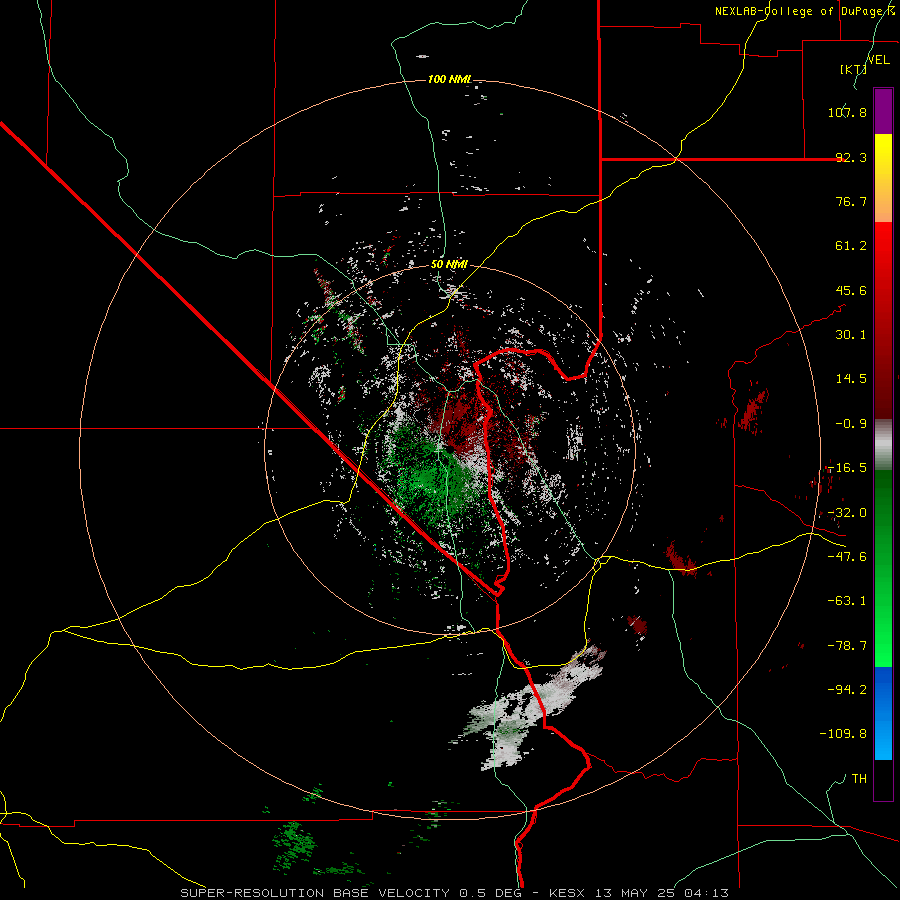Click the -47.6 scale value
The height and width of the screenshot is (900, 900).
pyautogui.click(x=847, y=557)
